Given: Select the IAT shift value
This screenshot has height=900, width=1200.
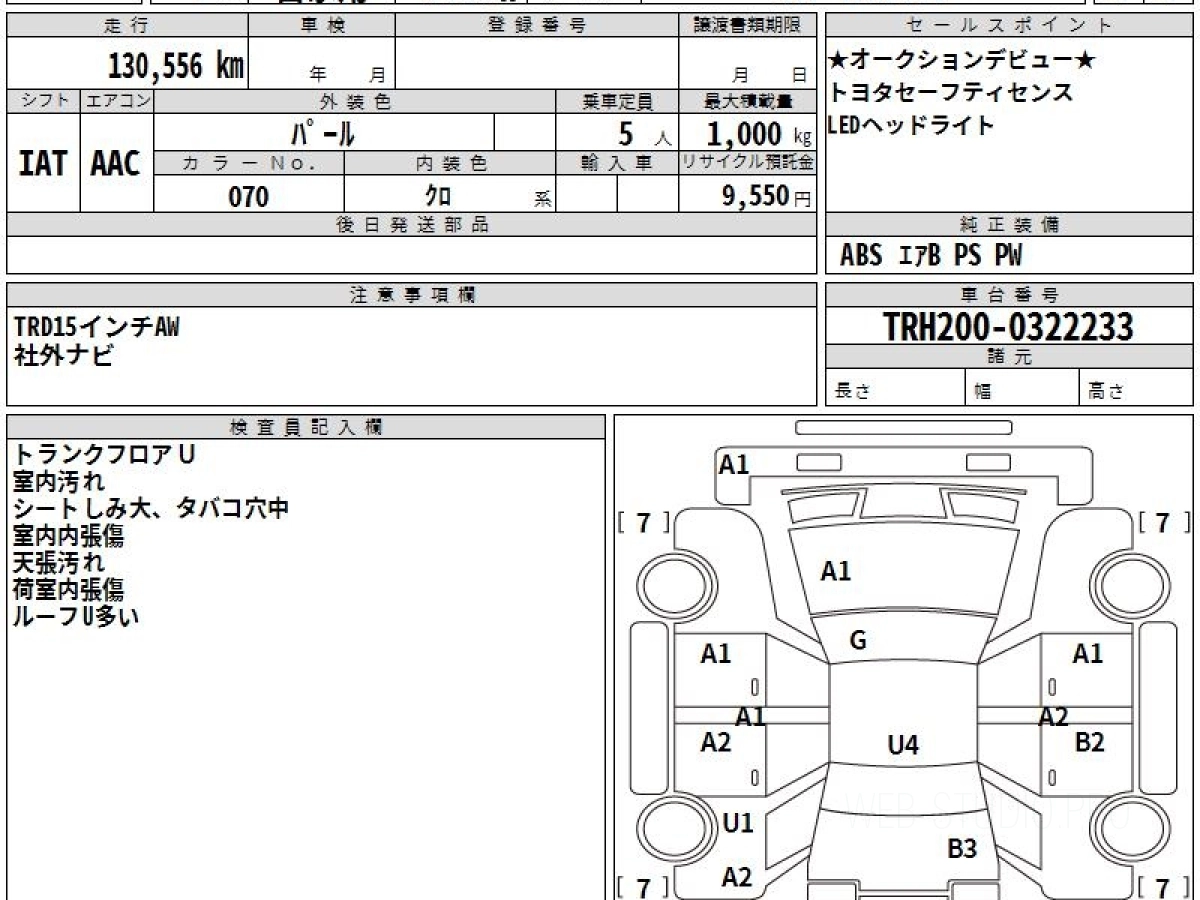Looking at the screenshot, I should (x=43, y=163).
